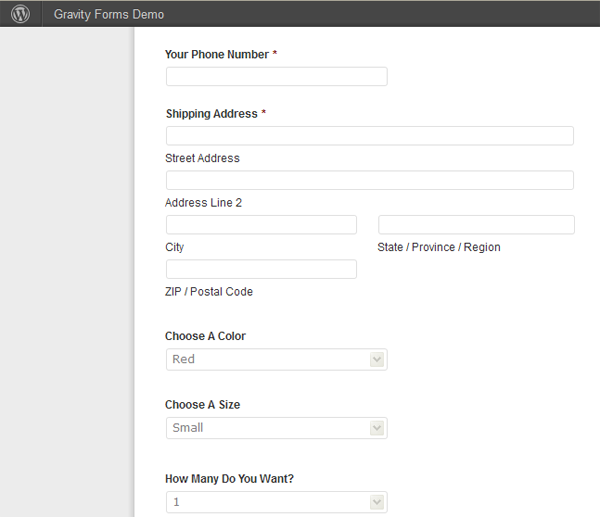Image resolution: width=600 pixels, height=517 pixels.
Task: Focus the Your Phone Number field
Action: pyautogui.click(x=276, y=77)
